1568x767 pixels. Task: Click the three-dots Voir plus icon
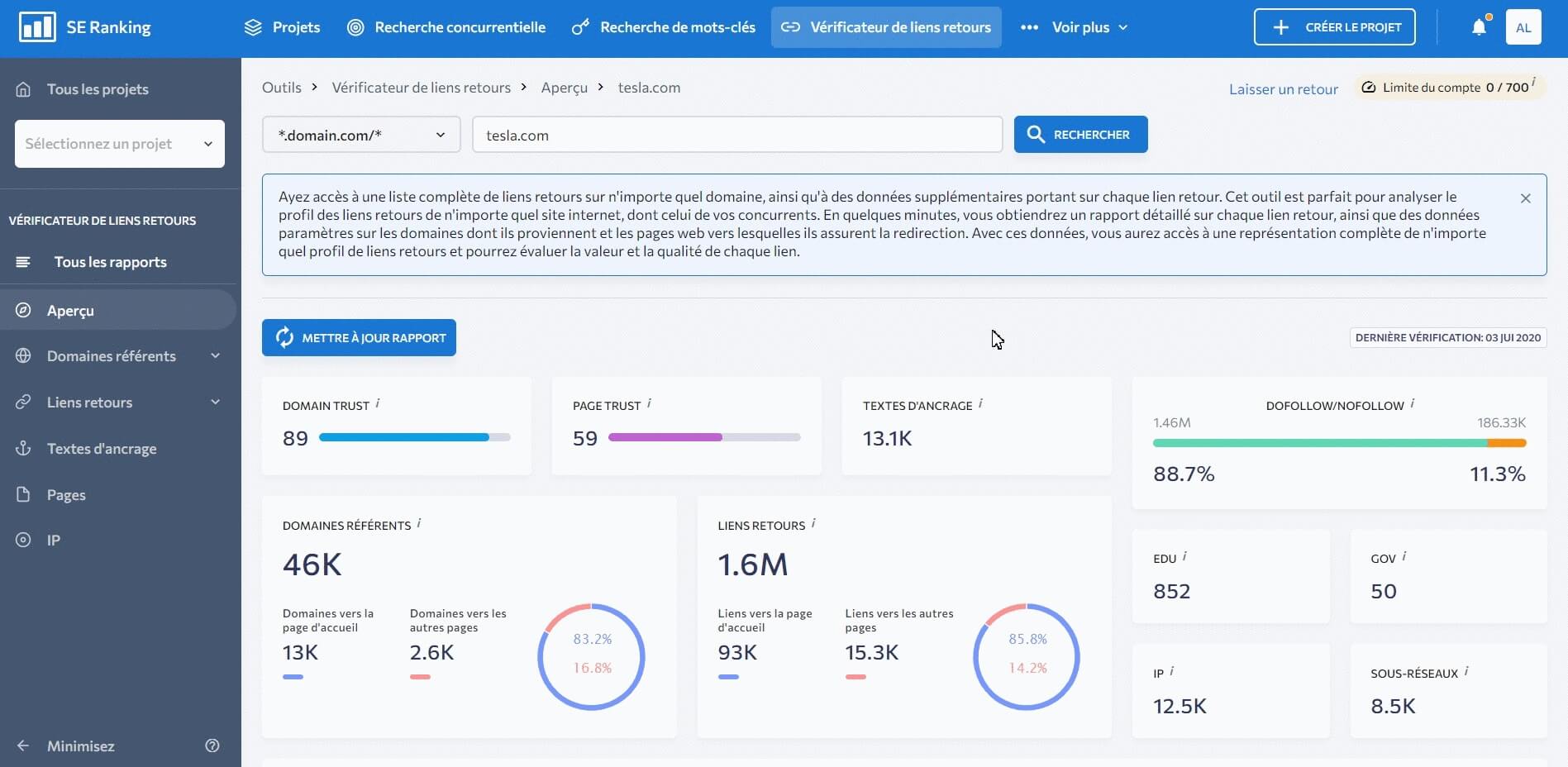1029,27
